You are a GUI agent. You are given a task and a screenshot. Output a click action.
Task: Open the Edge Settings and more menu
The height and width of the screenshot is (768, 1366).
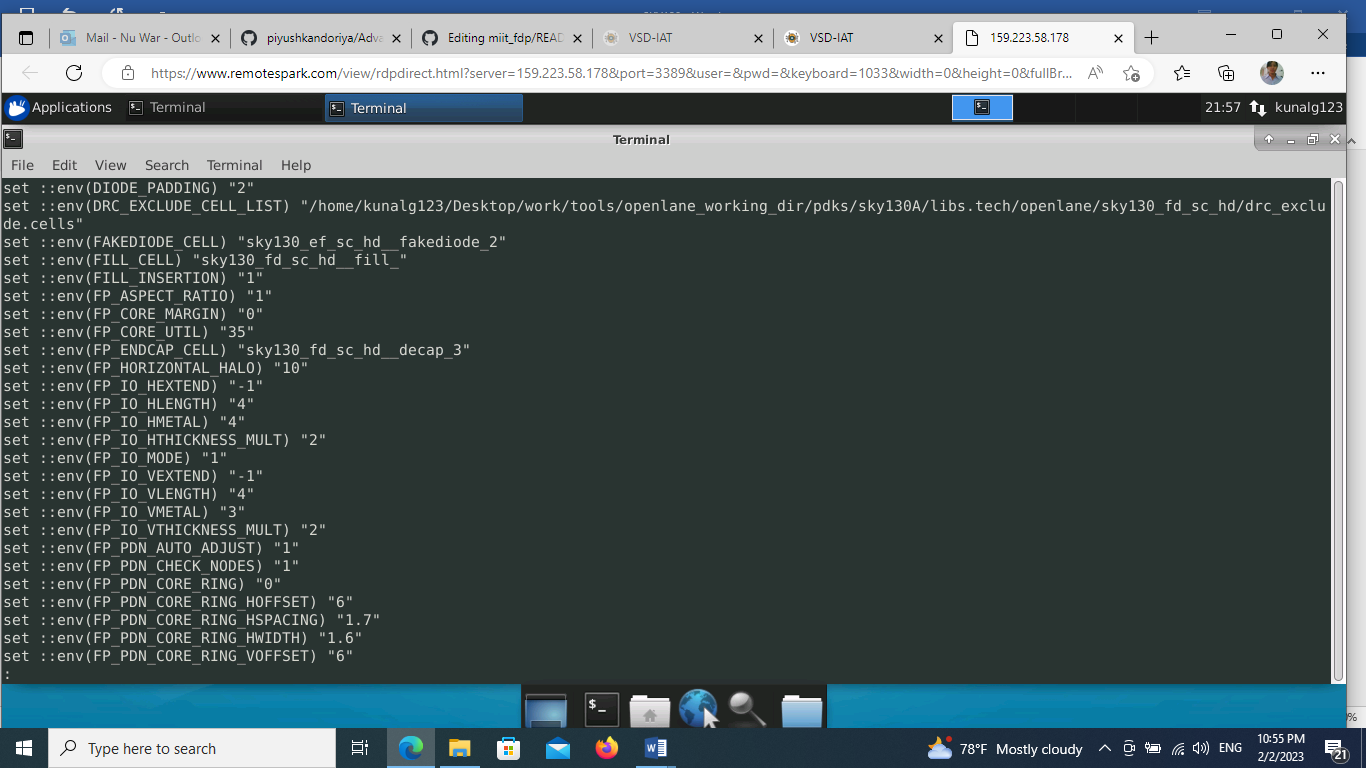1318,73
